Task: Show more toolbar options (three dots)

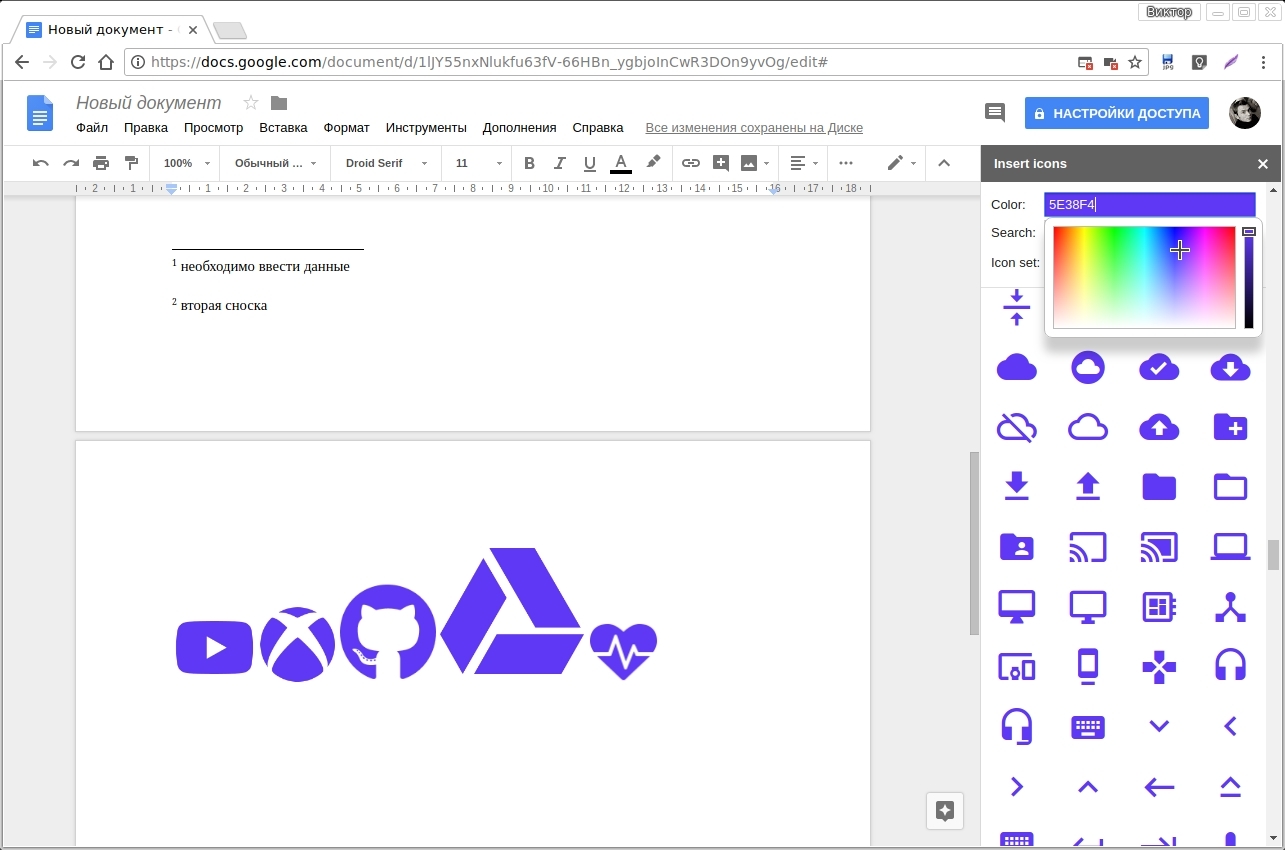Action: tap(846, 163)
